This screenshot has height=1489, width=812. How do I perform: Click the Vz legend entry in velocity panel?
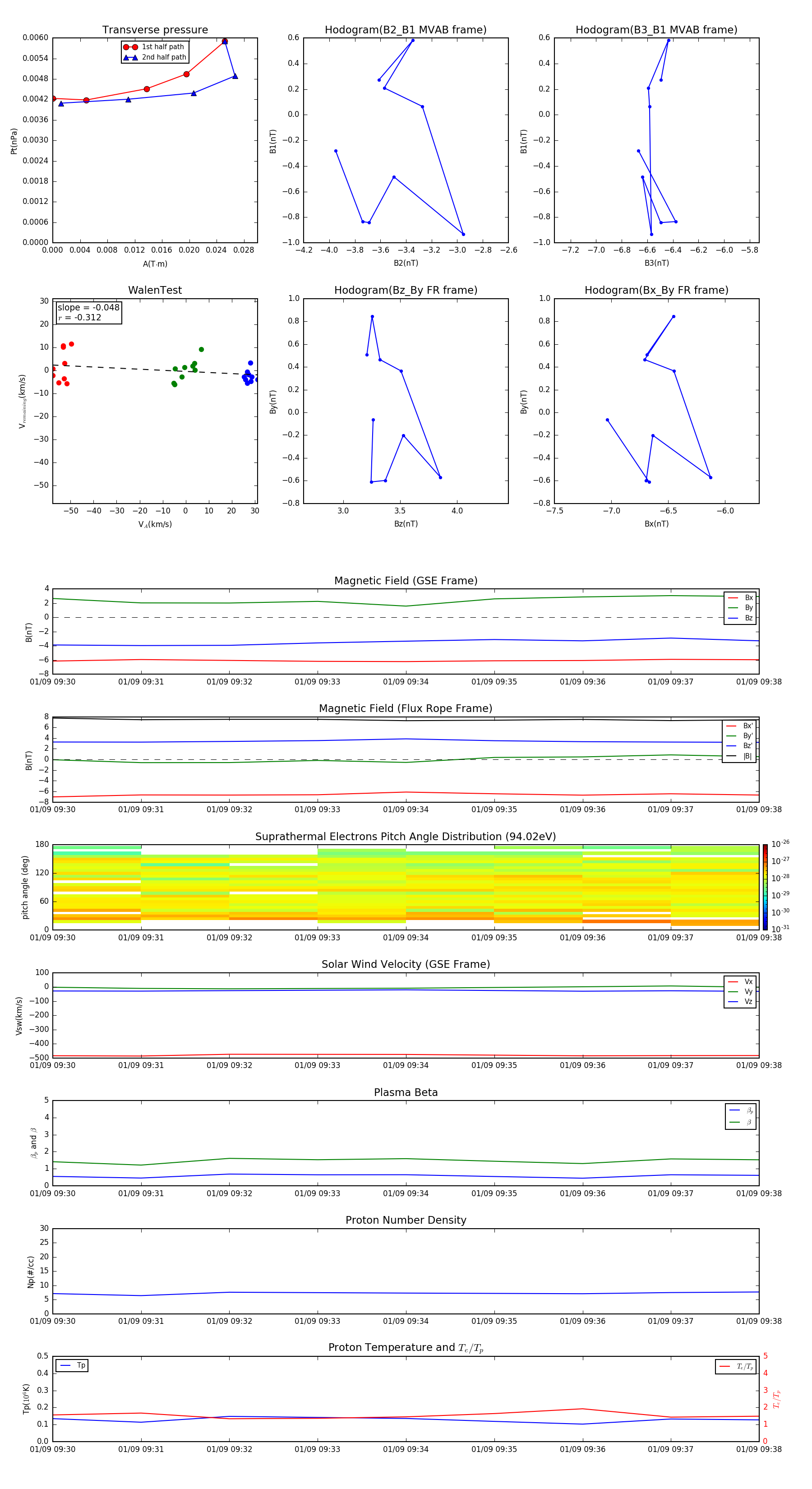(740, 1002)
